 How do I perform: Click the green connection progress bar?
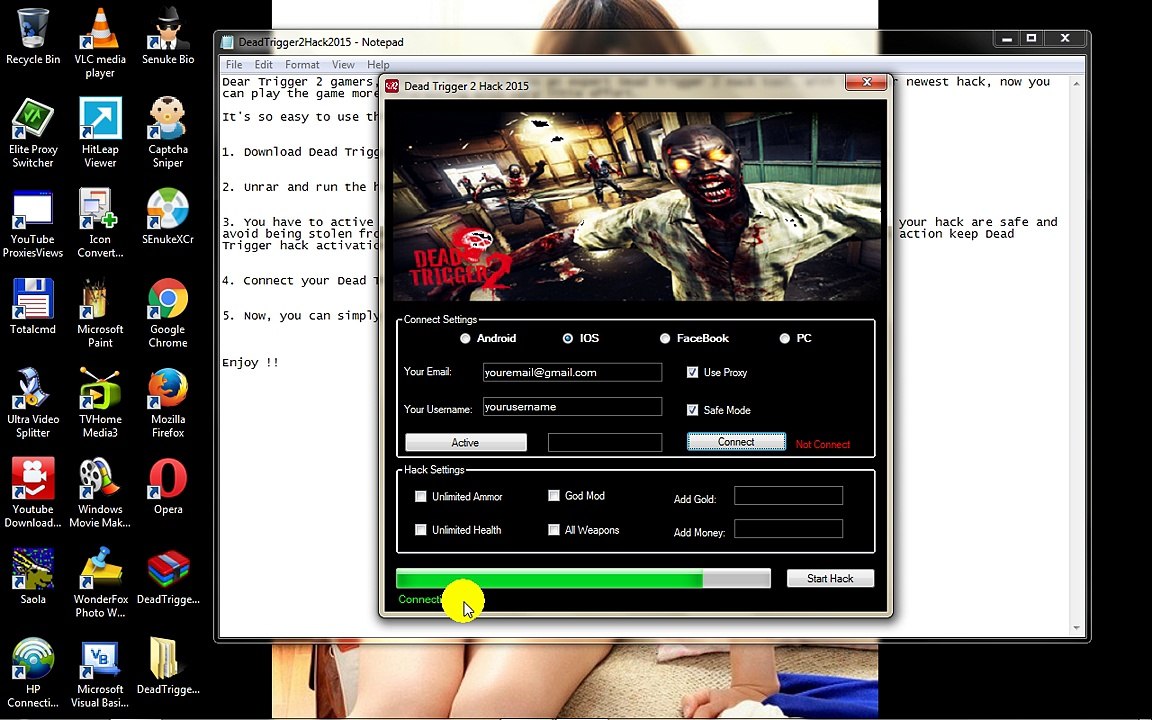pos(583,579)
